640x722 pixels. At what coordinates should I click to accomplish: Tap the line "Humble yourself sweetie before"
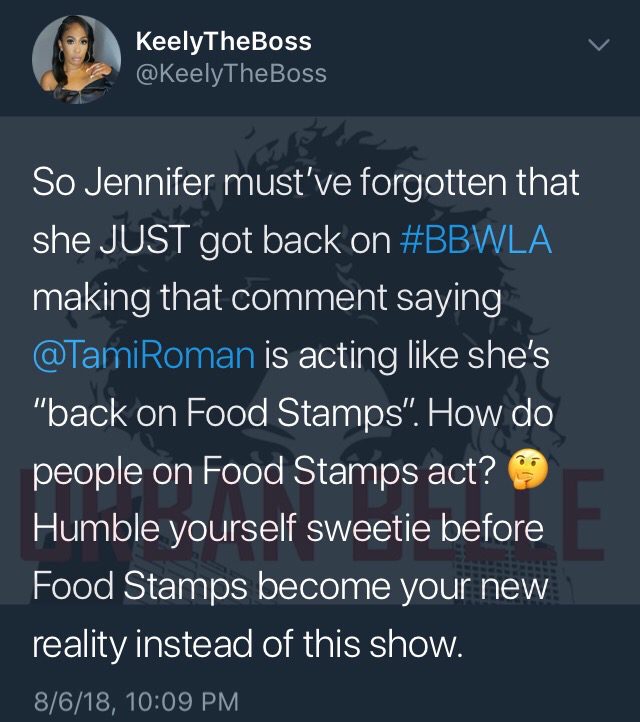[288, 529]
